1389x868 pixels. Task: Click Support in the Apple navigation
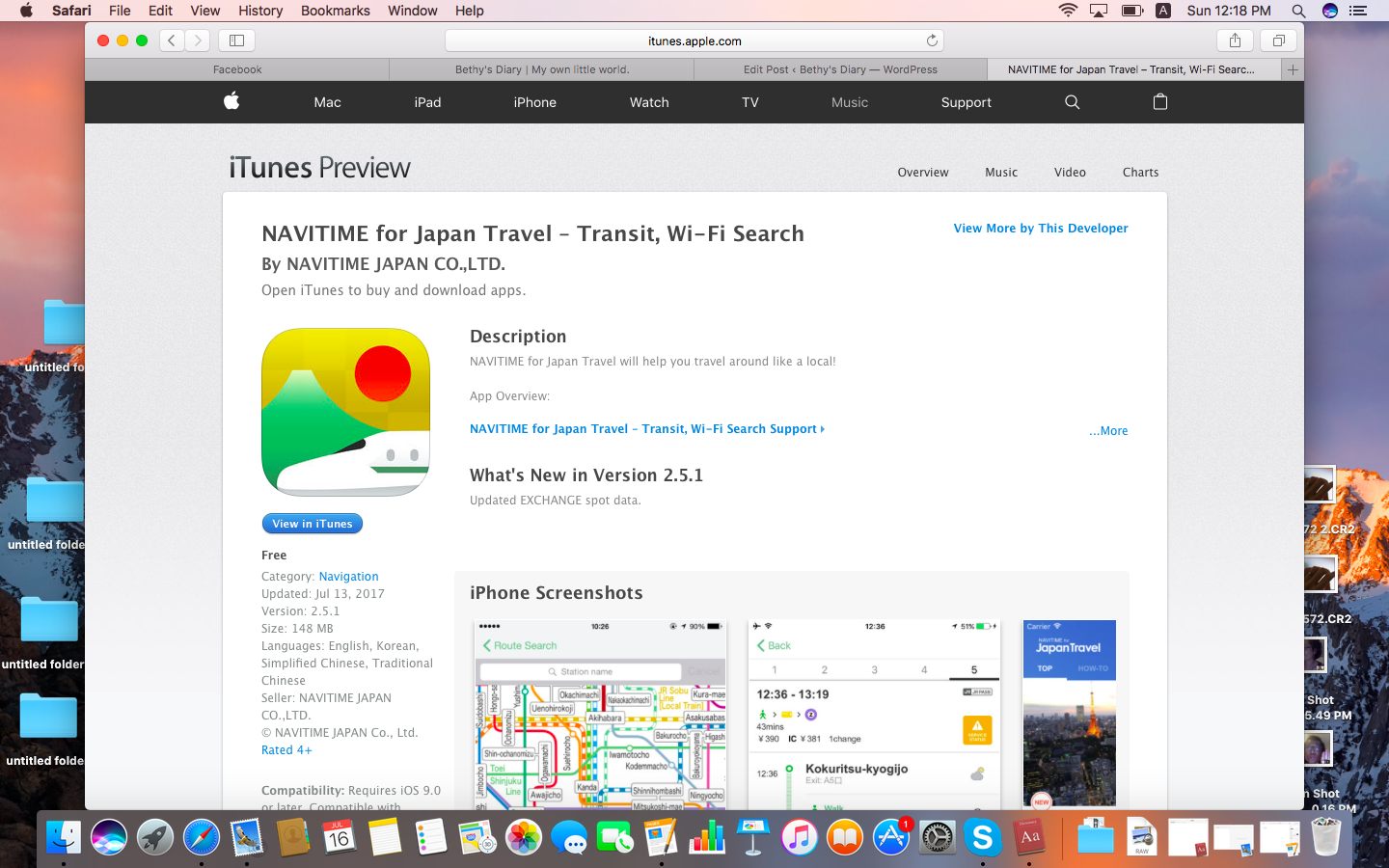[966, 102]
